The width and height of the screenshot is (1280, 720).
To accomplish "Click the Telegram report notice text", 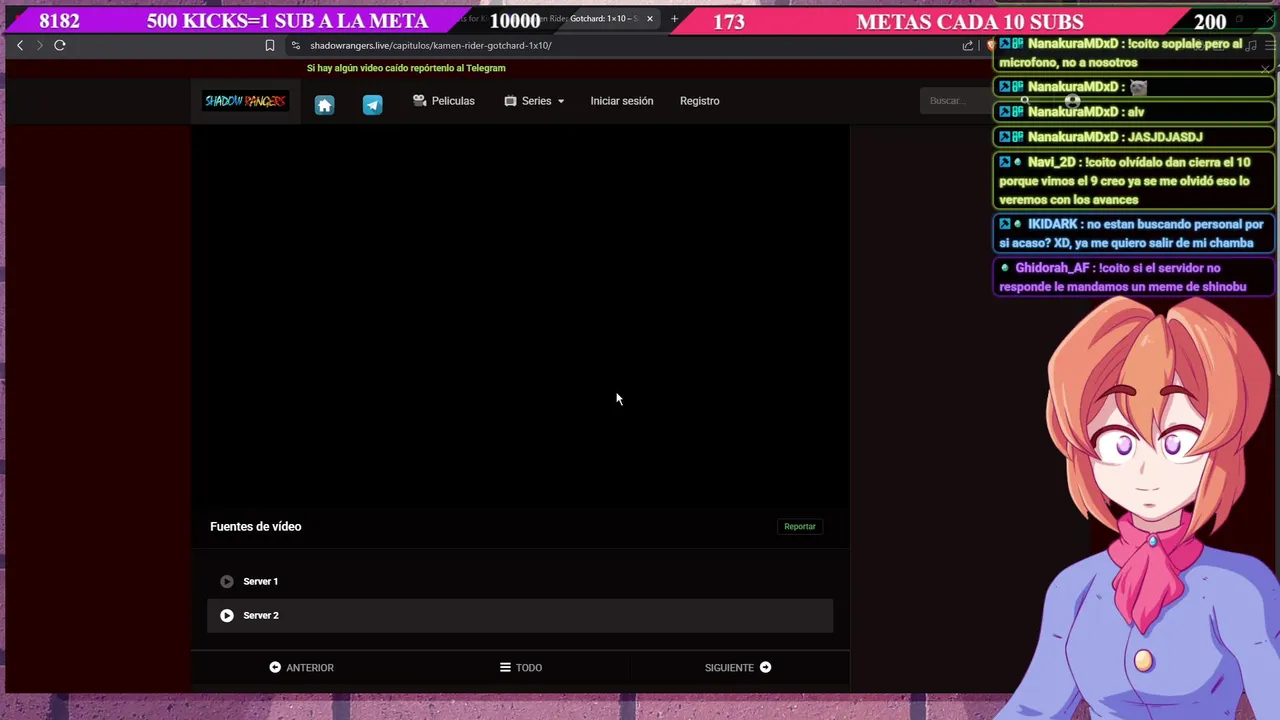I will pos(406,68).
